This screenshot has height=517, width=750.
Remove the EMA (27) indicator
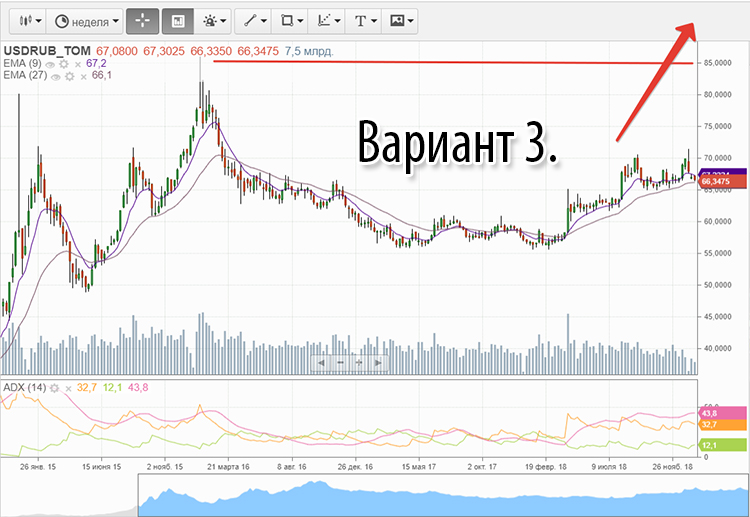[83, 75]
